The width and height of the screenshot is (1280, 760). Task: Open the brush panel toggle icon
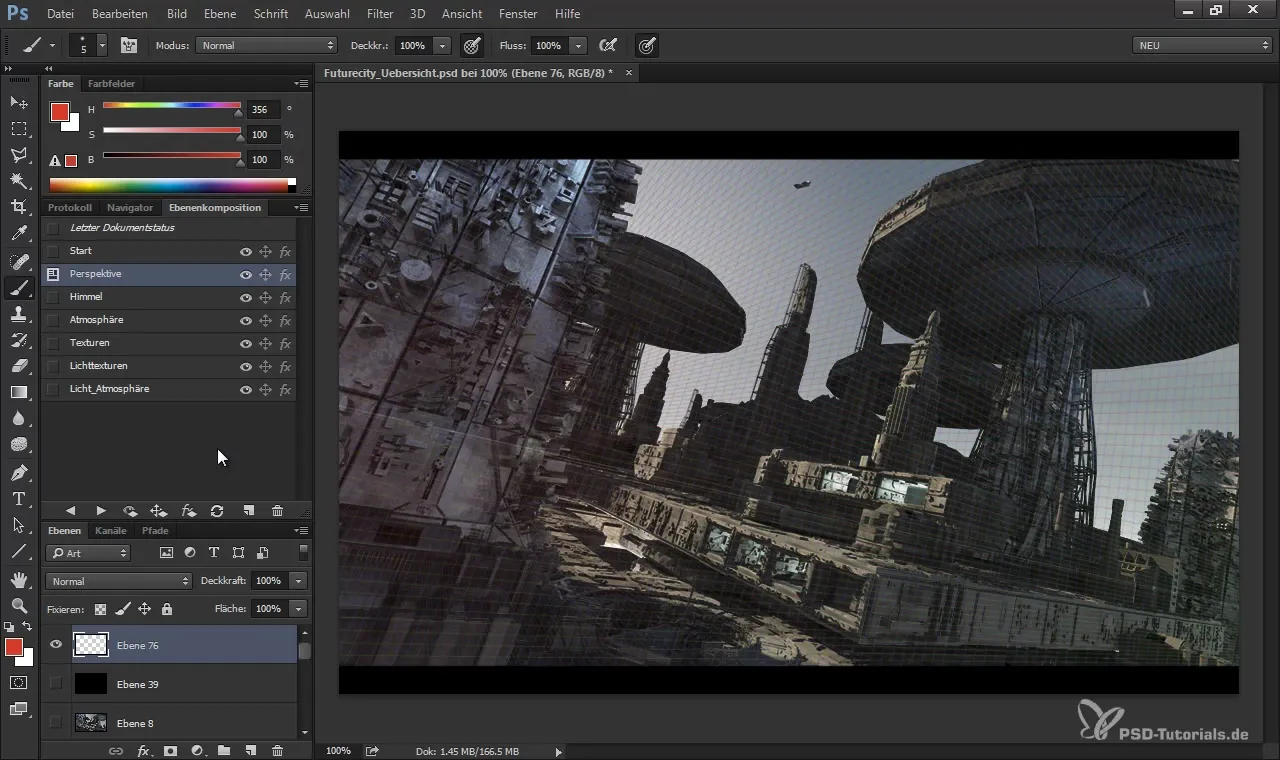(129, 46)
